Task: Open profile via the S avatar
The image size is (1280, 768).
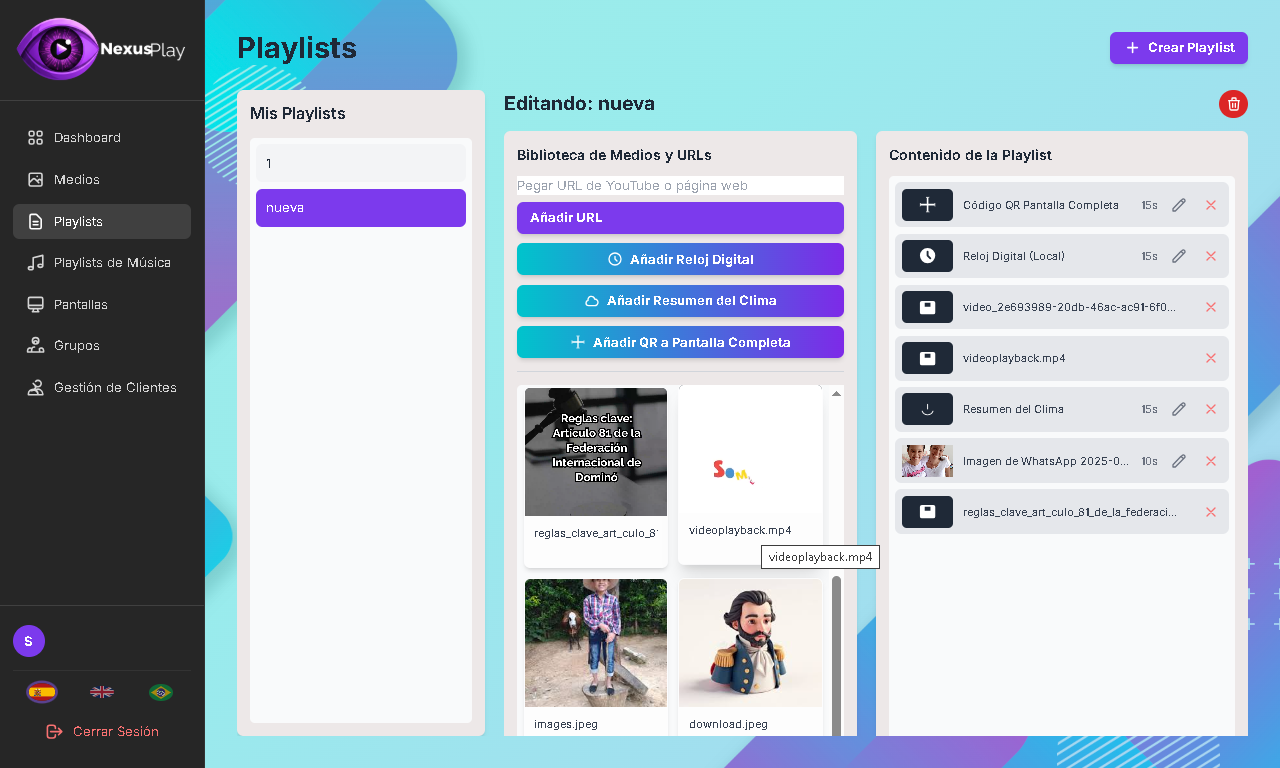Action: click(x=28, y=640)
